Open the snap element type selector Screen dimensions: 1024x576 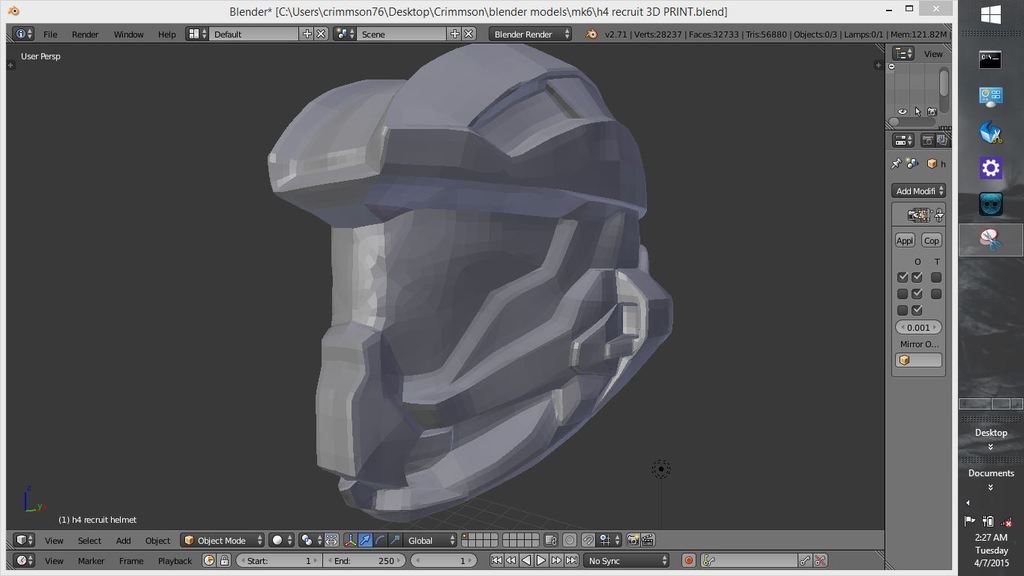(609, 540)
